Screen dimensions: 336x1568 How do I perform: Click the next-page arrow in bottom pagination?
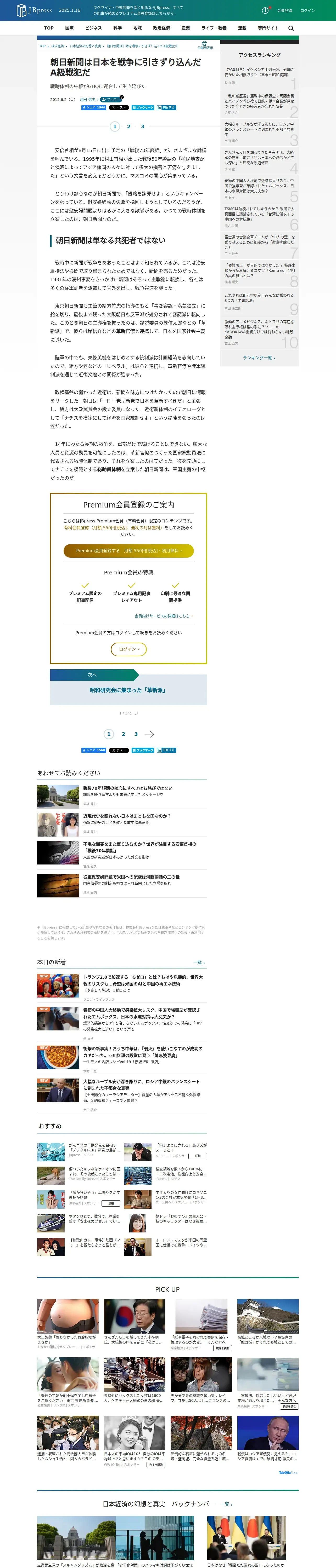click(149, 734)
